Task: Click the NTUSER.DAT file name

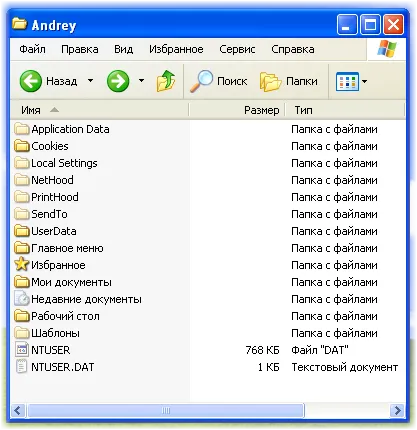Action: (x=63, y=367)
